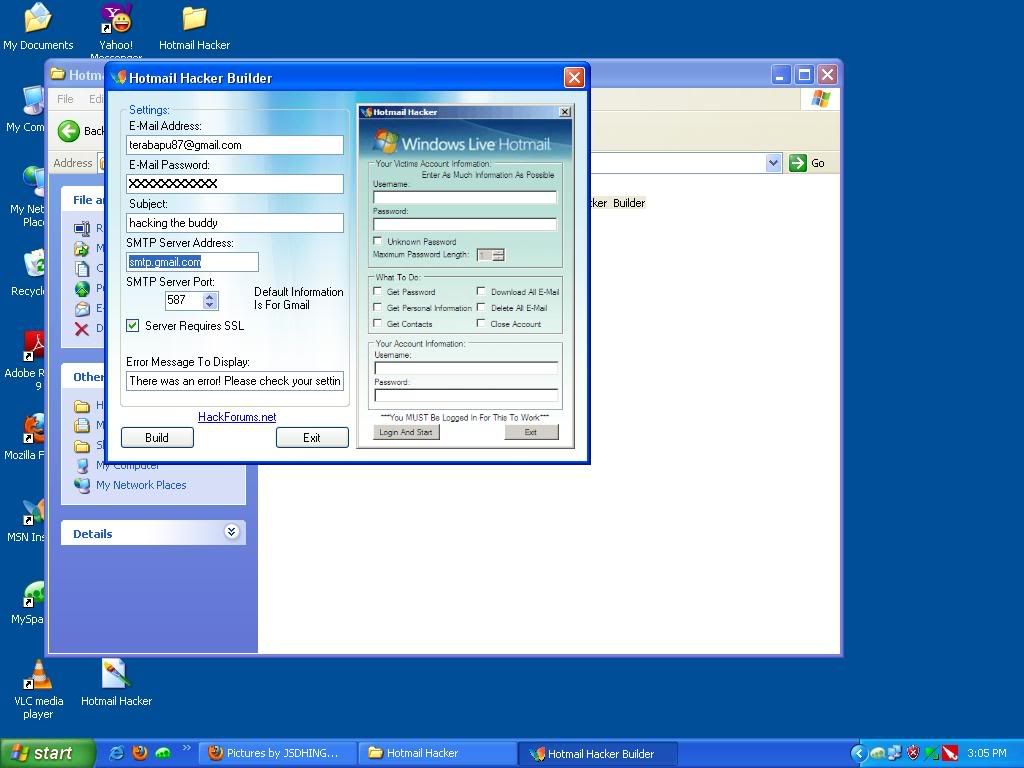This screenshot has width=1024, height=768.
Task: Launch Firefox from the quick launch bar
Action: pos(140,753)
